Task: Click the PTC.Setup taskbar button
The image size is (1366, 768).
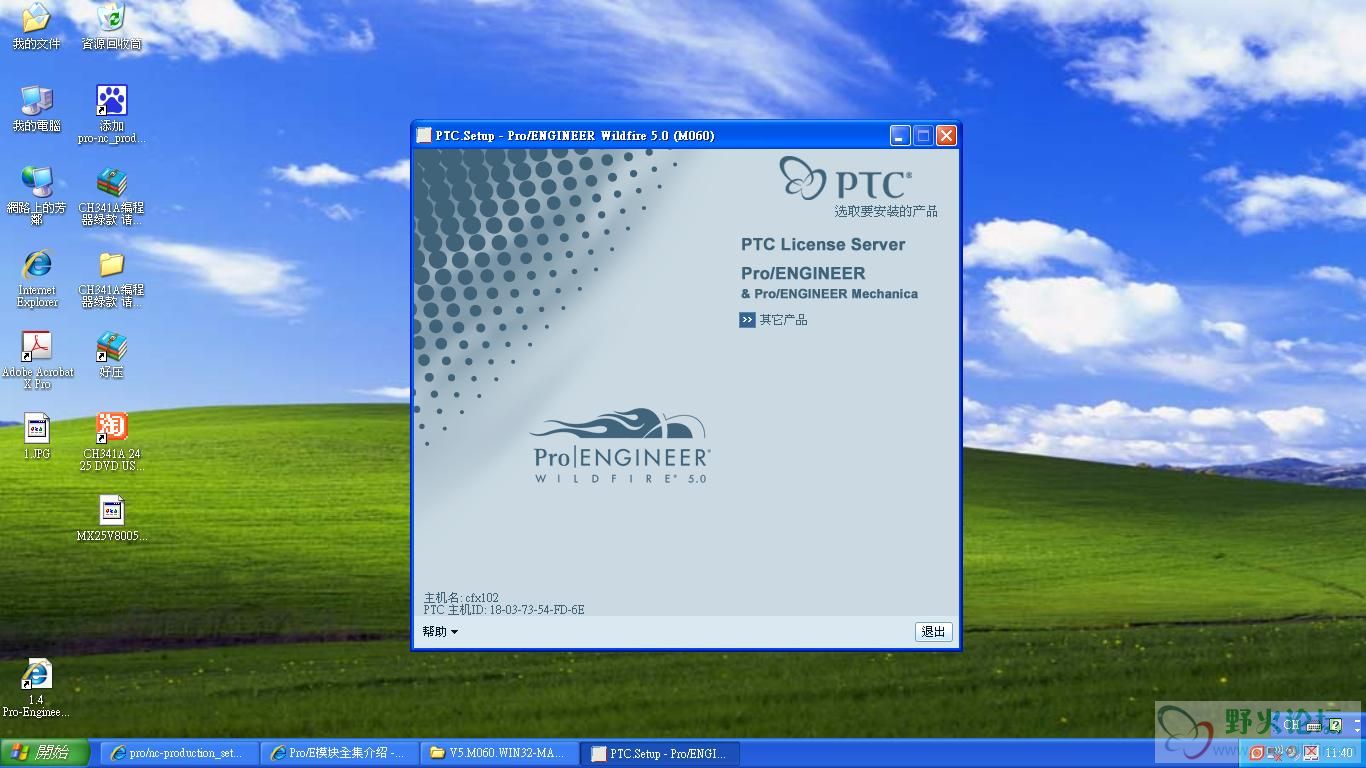Action: pos(659,753)
